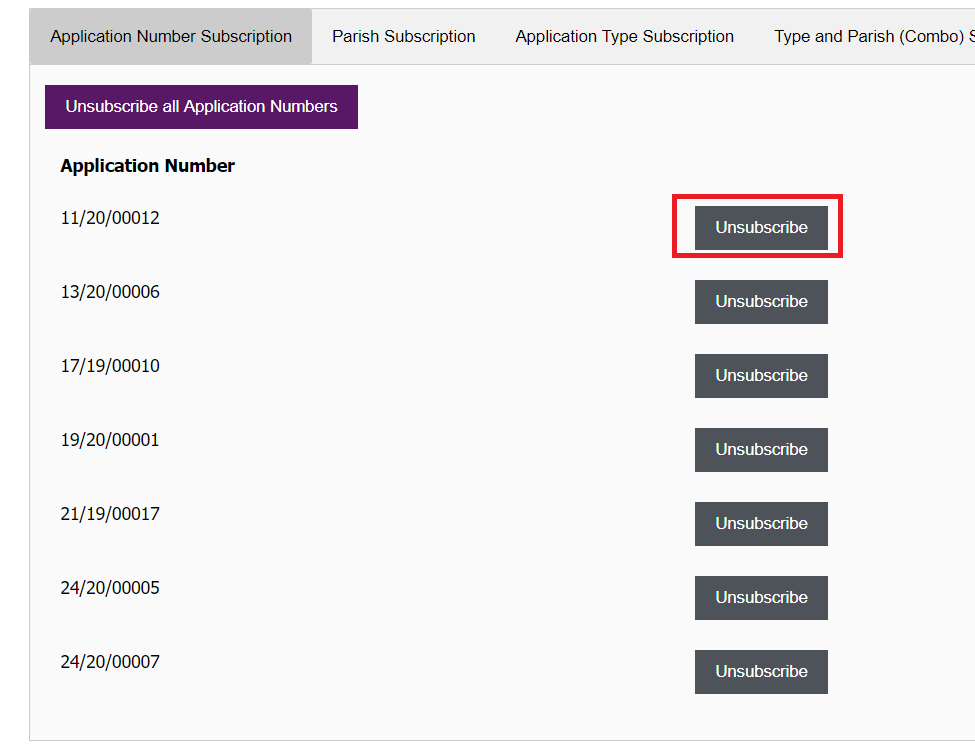Unsubscribe from application 24/20/00005
Screen dimensions: 975x750
pyautogui.click(x=761, y=598)
